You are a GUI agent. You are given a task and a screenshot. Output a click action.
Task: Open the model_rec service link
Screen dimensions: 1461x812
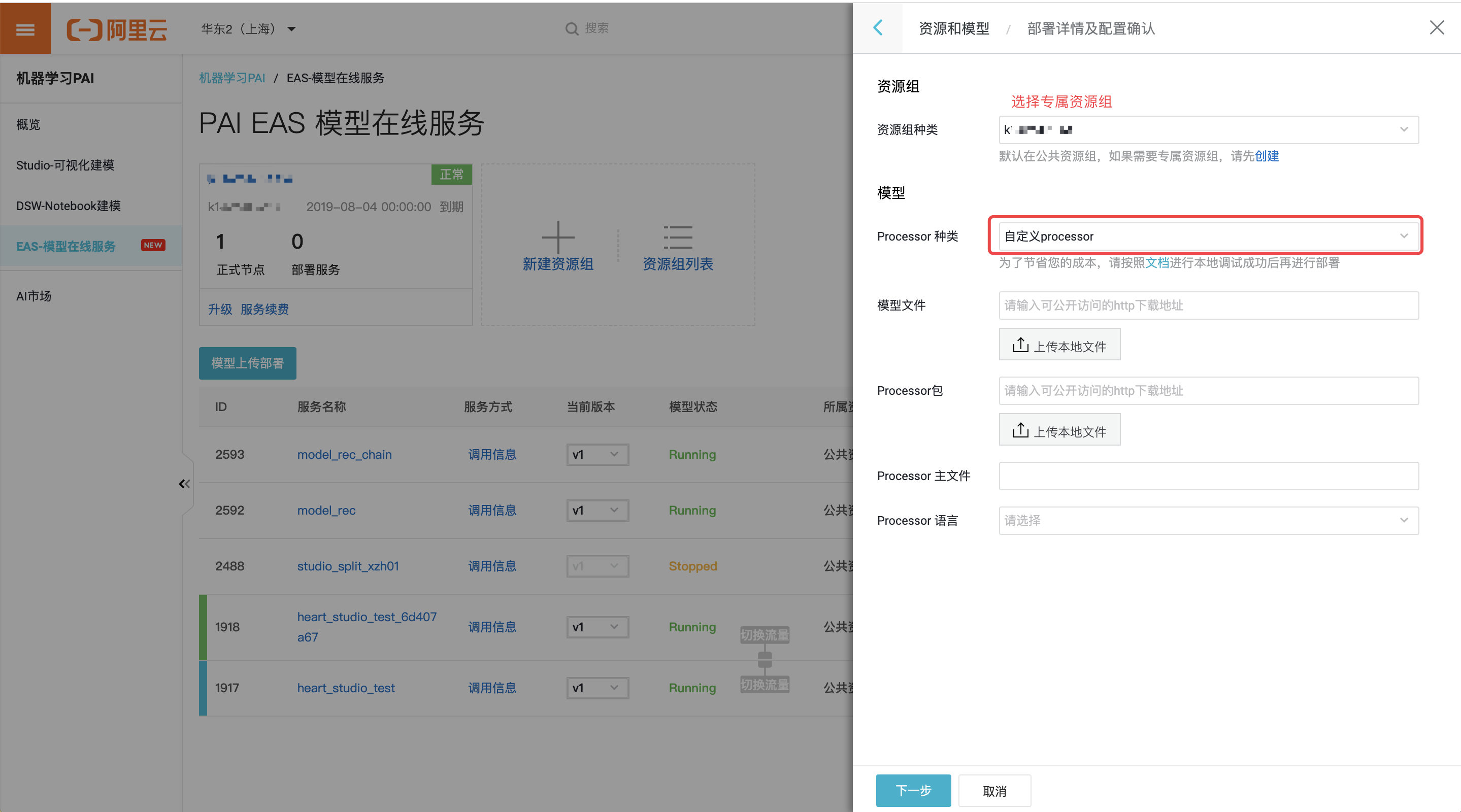click(326, 511)
